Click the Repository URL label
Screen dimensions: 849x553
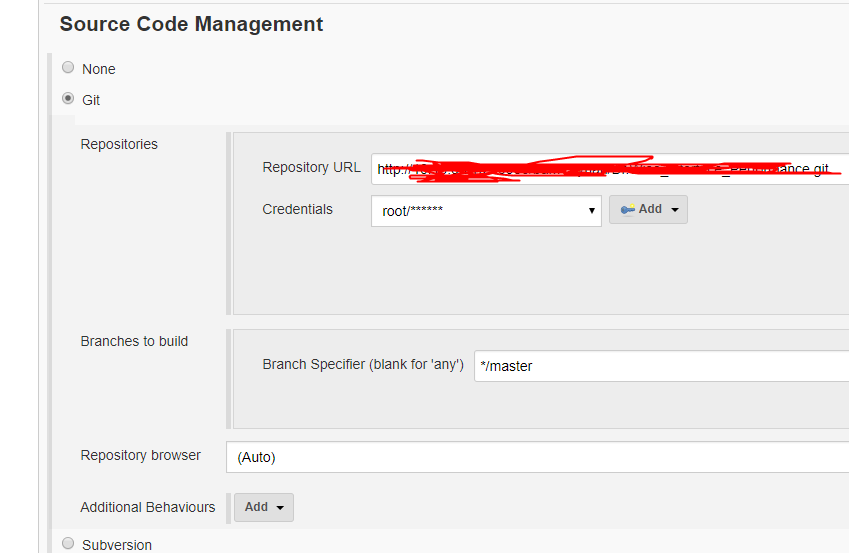click(311, 167)
